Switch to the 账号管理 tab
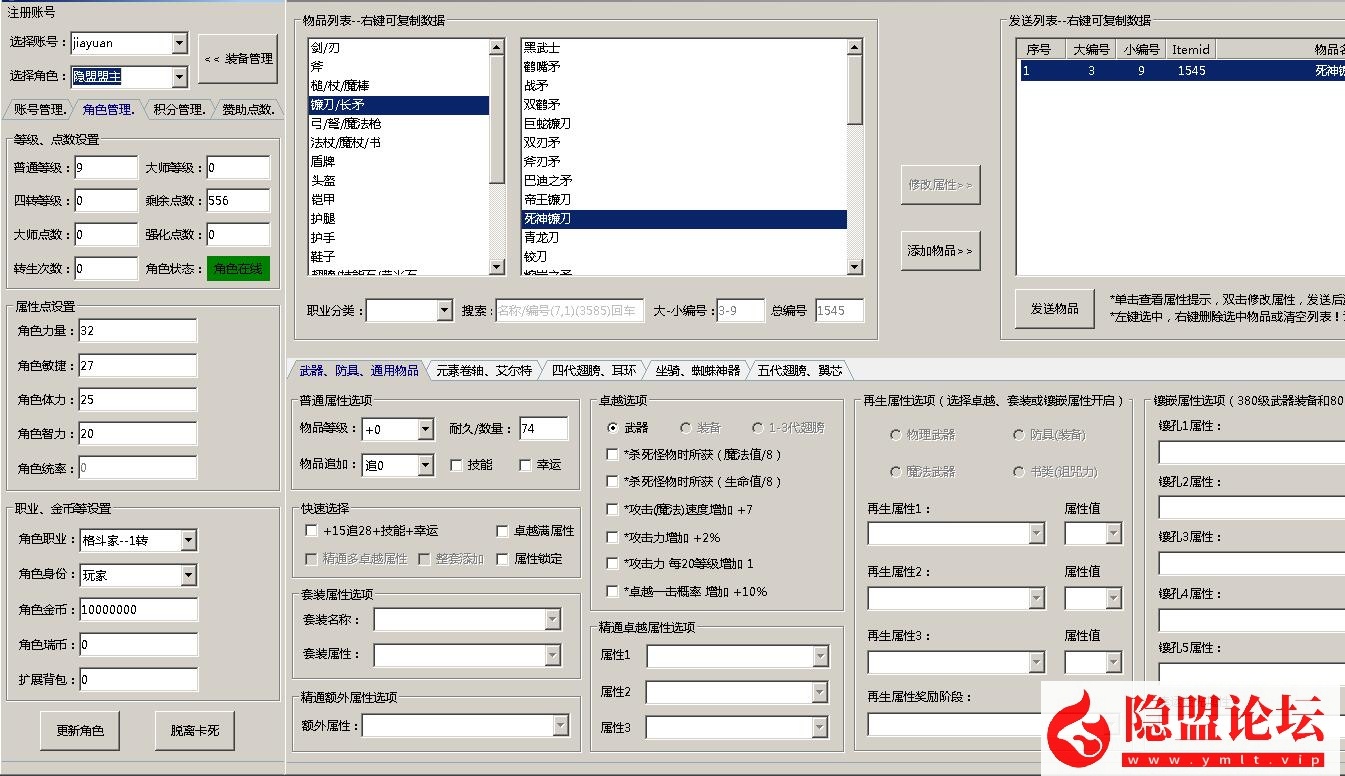This screenshot has height=776, width=1345. (x=40, y=110)
